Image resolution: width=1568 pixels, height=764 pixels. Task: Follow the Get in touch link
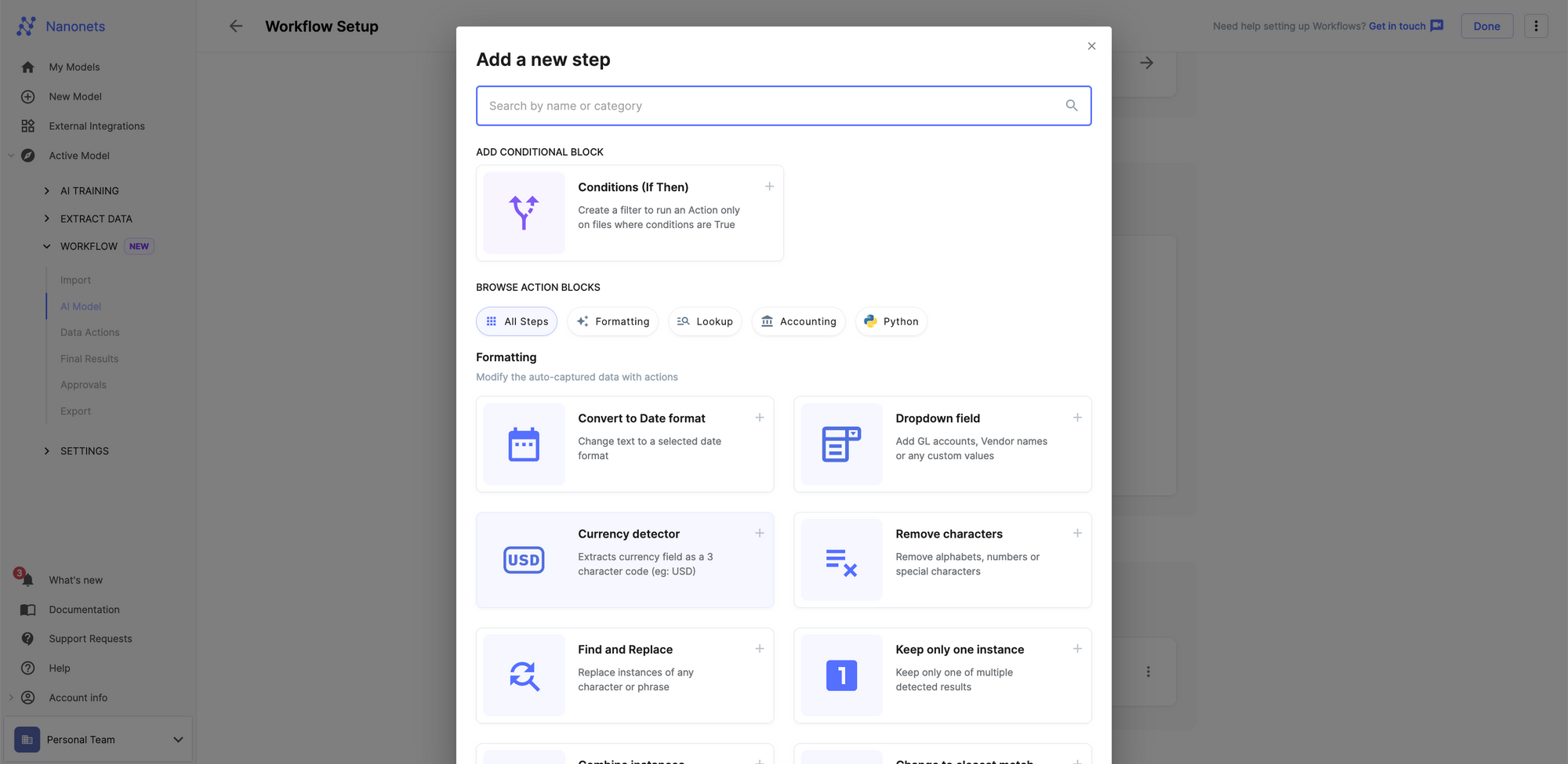click(1397, 26)
